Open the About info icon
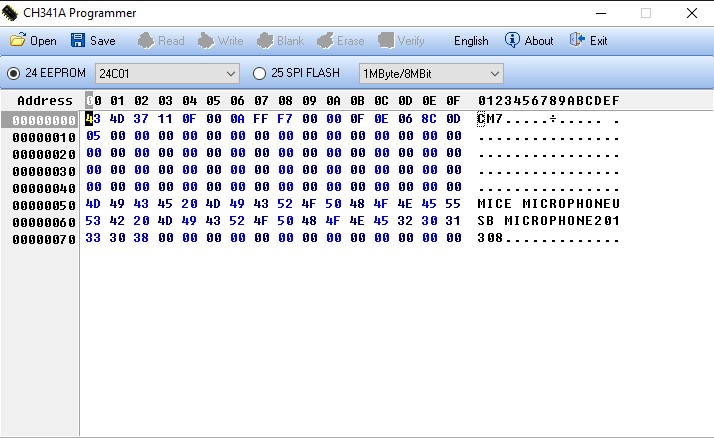Viewport: 714px width, 438px height. pos(513,41)
